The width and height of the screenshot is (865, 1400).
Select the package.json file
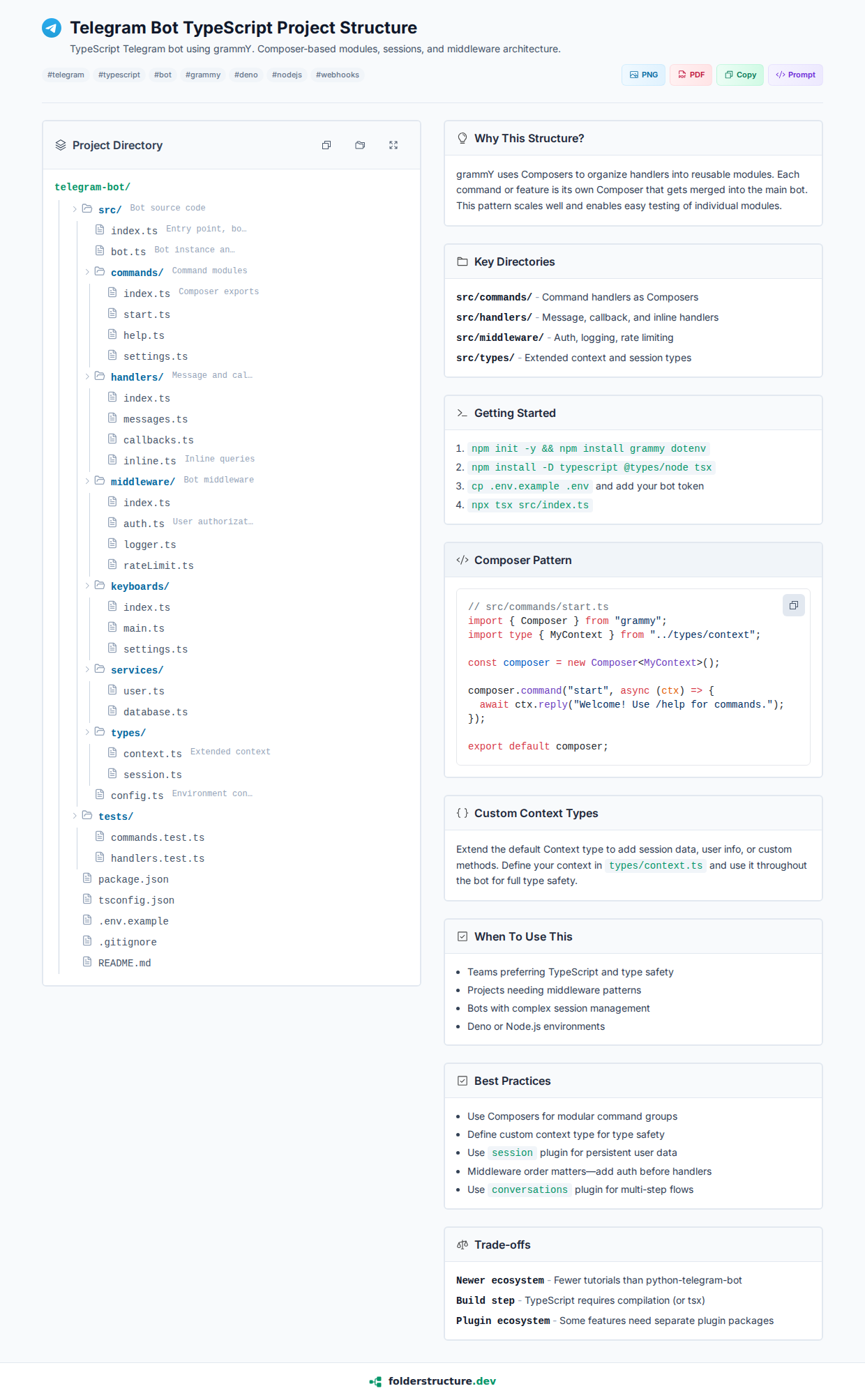coord(133,879)
